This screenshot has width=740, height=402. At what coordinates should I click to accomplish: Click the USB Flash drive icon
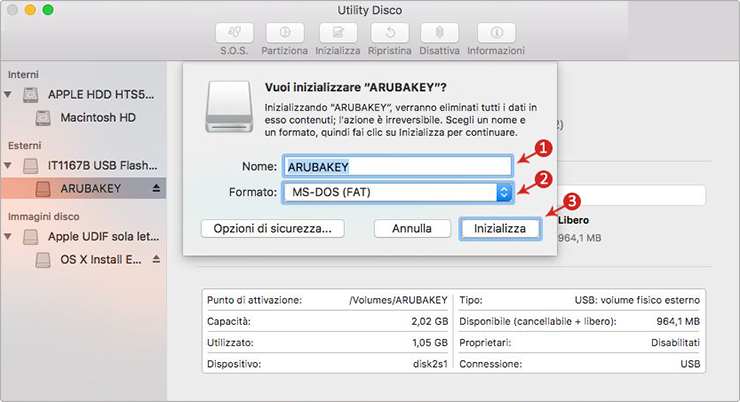[x=31, y=166]
